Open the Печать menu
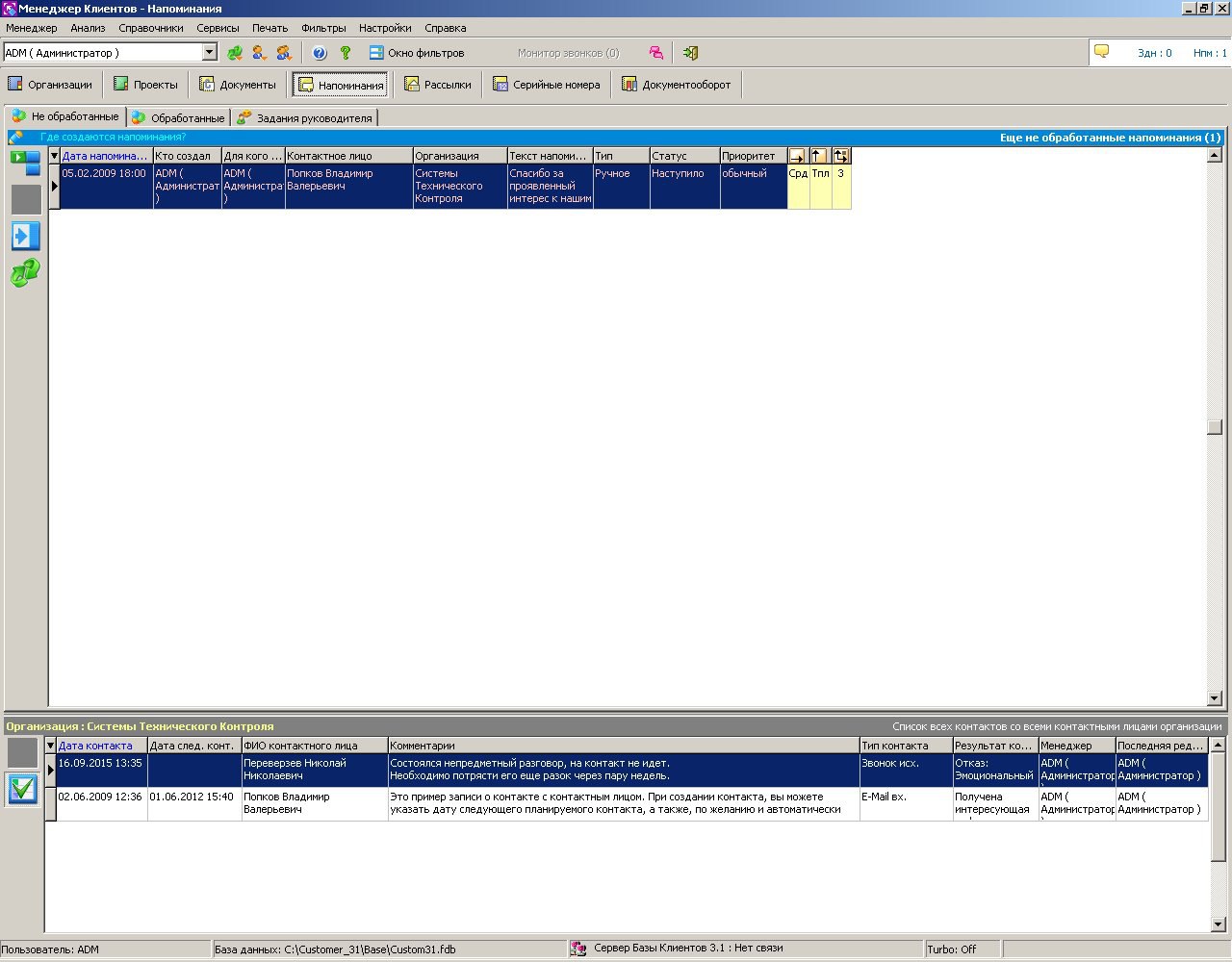Screen dimensions: 1232x962 [270, 28]
